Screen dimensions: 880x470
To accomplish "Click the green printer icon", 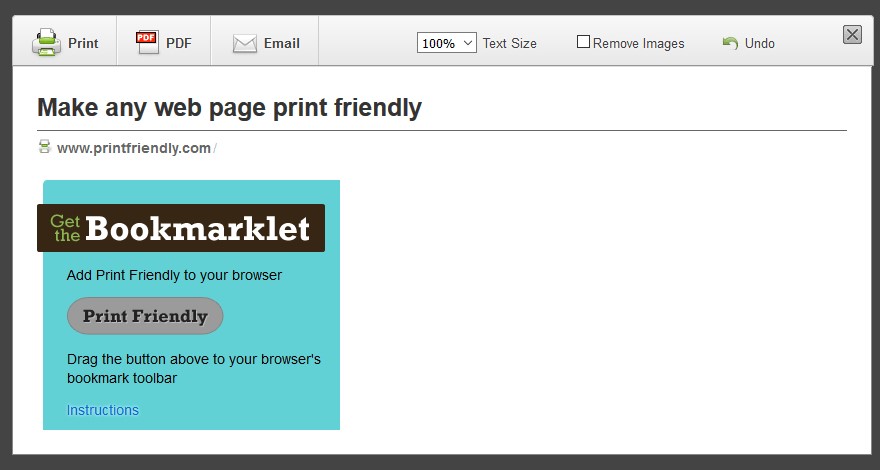I will point(46,42).
